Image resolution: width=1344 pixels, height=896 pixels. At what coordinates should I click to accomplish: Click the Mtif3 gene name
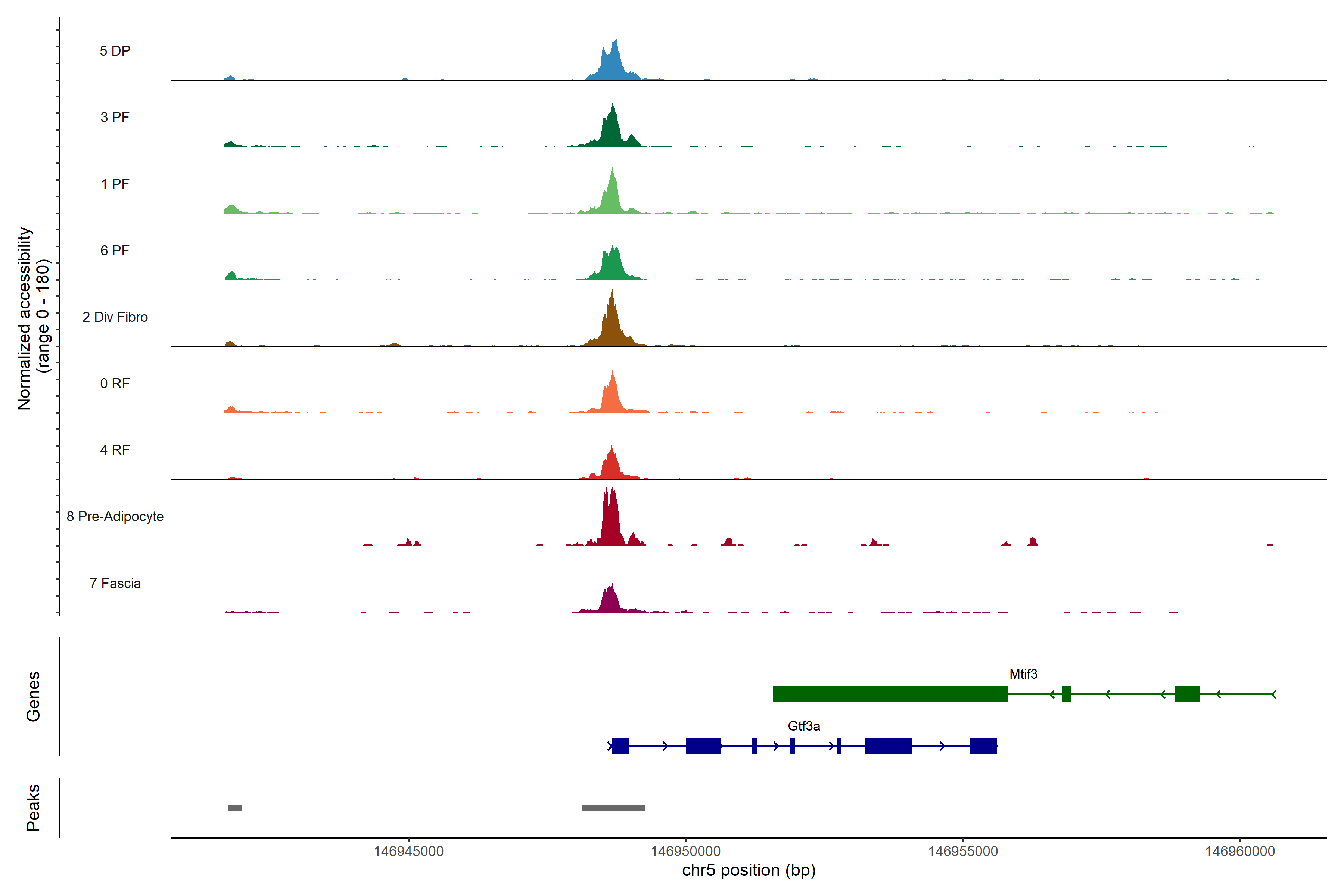[1023, 674]
